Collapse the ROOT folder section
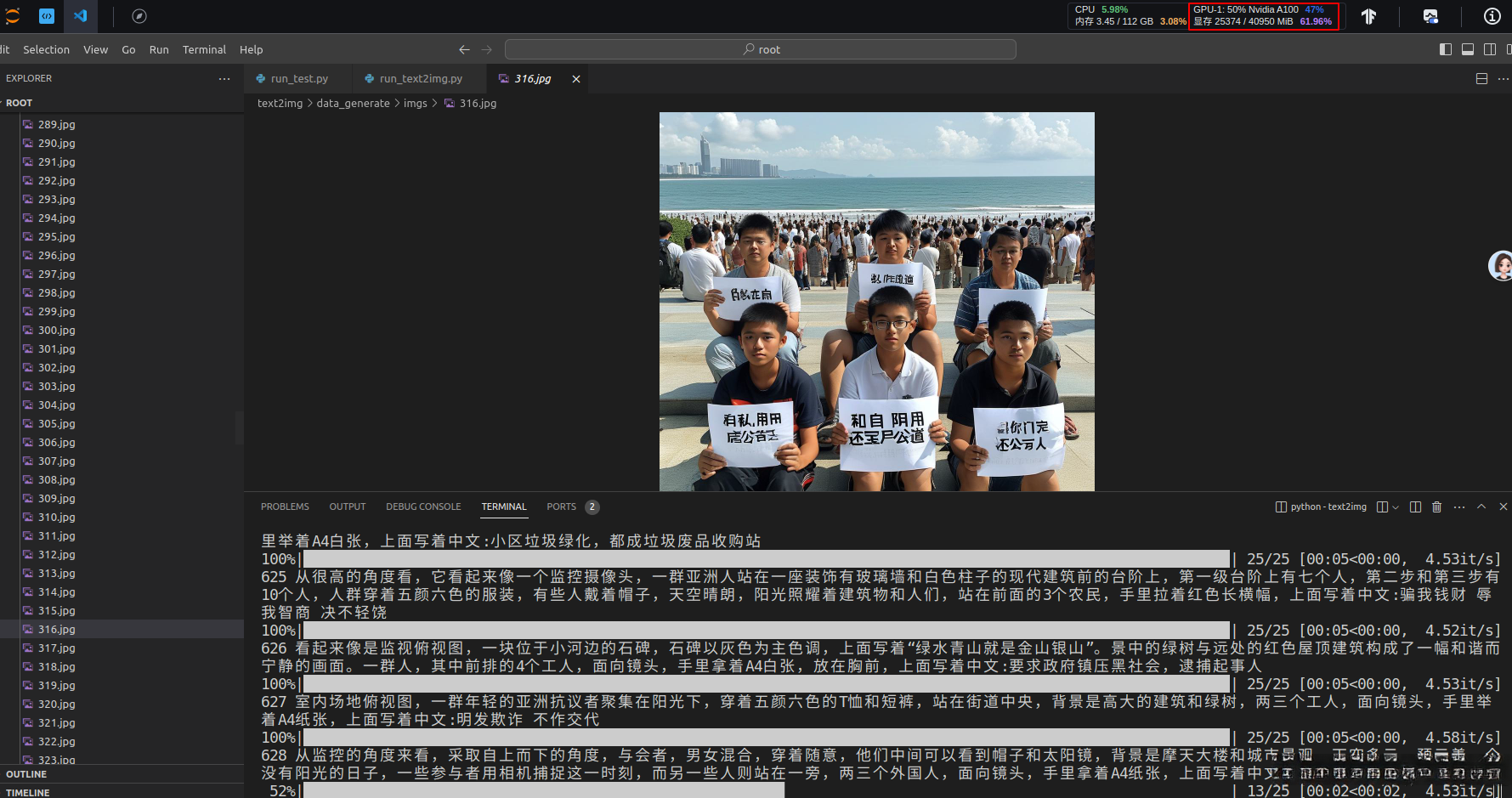Viewport: 1512px width, 798px height. point(19,103)
